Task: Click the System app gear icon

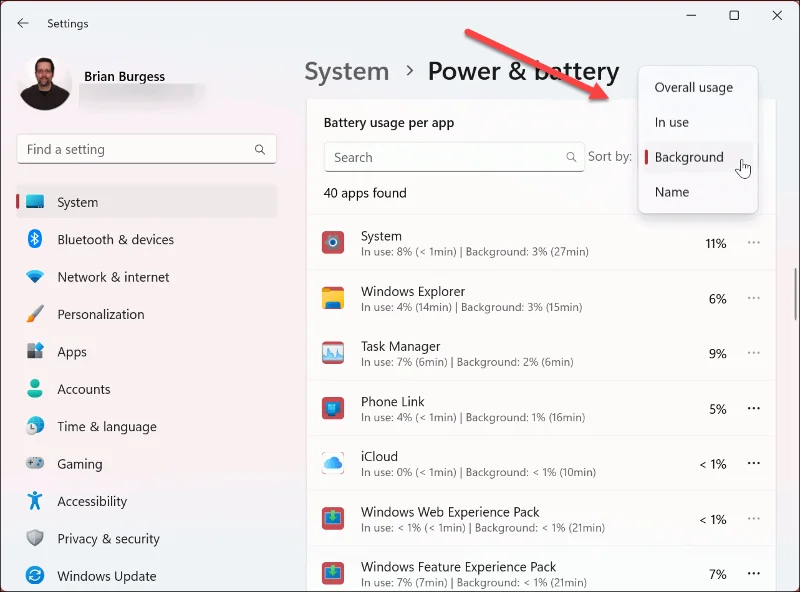Action: [x=333, y=242]
